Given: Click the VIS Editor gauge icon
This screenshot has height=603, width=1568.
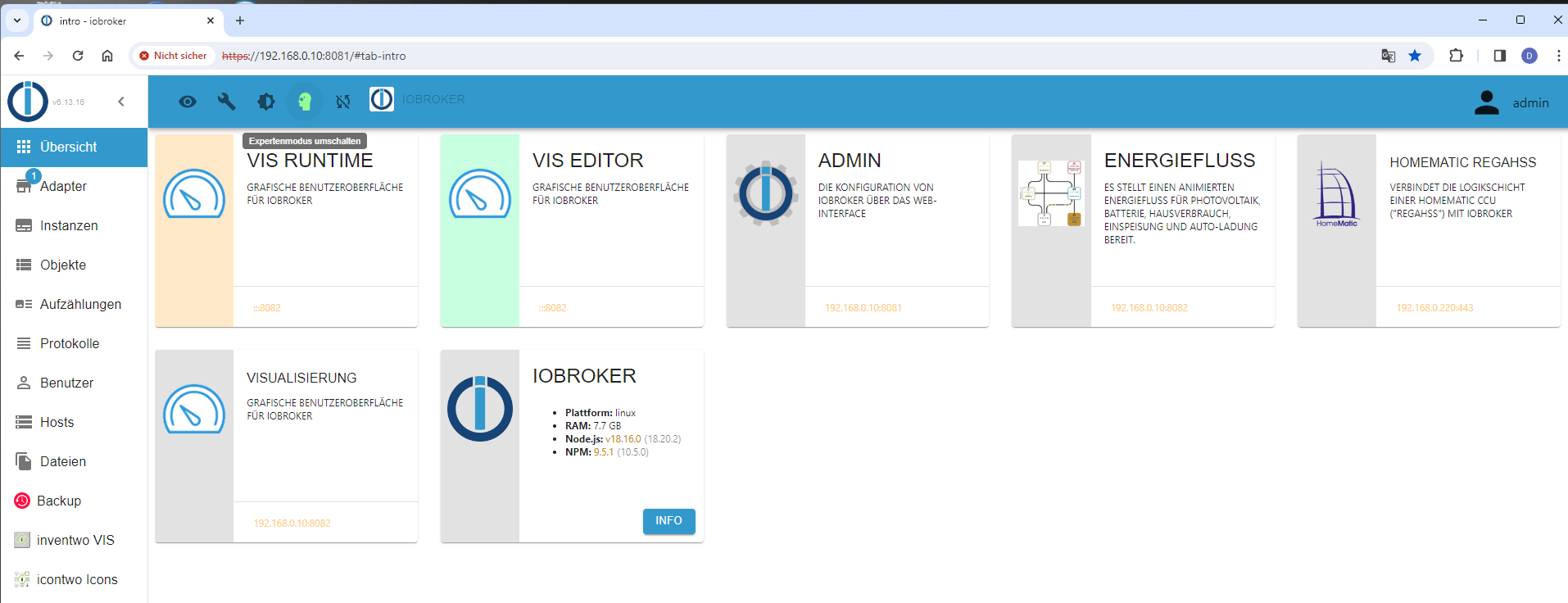Looking at the screenshot, I should point(480,193).
